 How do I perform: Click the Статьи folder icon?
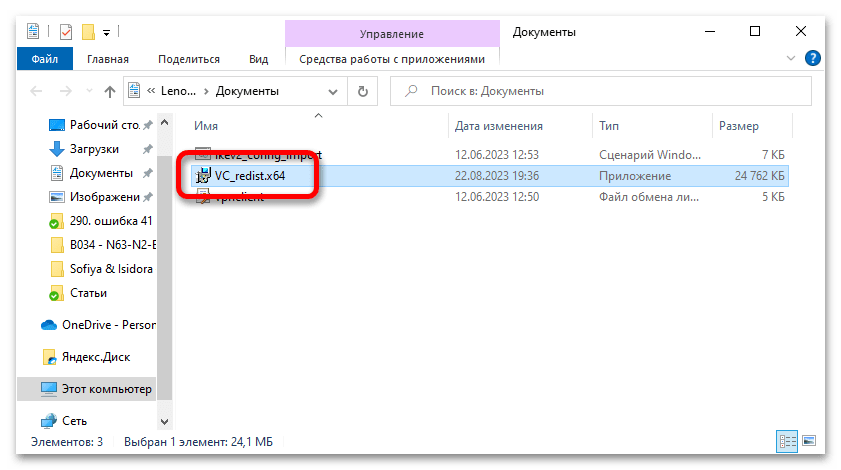tap(56, 293)
